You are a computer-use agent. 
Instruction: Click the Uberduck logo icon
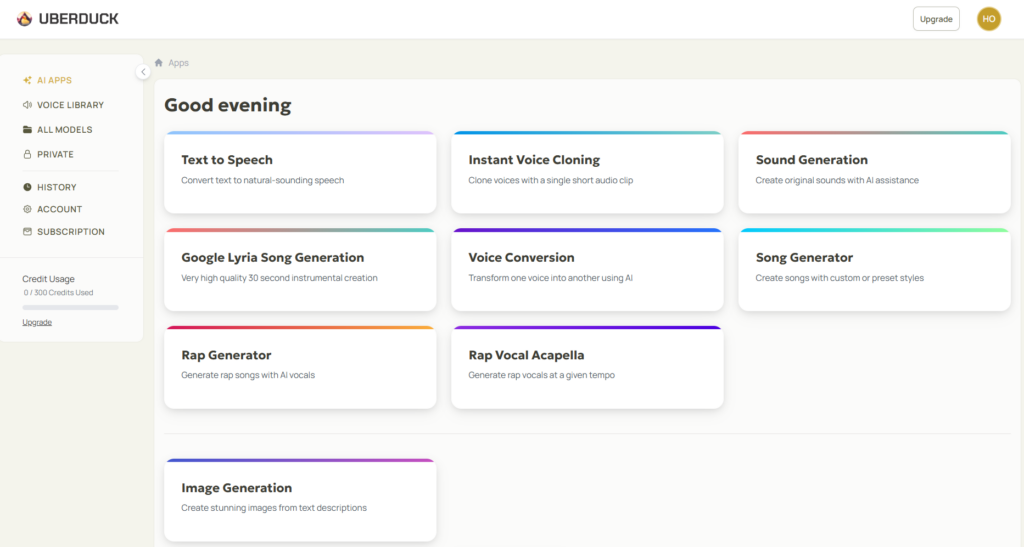(x=24, y=19)
